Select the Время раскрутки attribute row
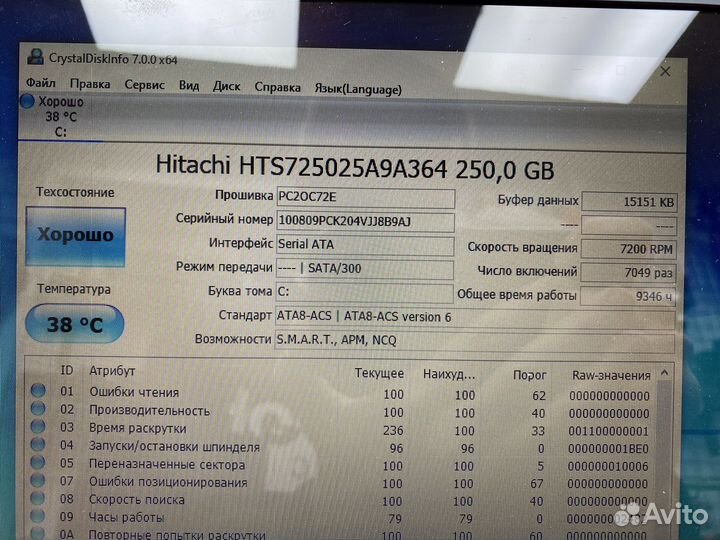 click(340, 429)
